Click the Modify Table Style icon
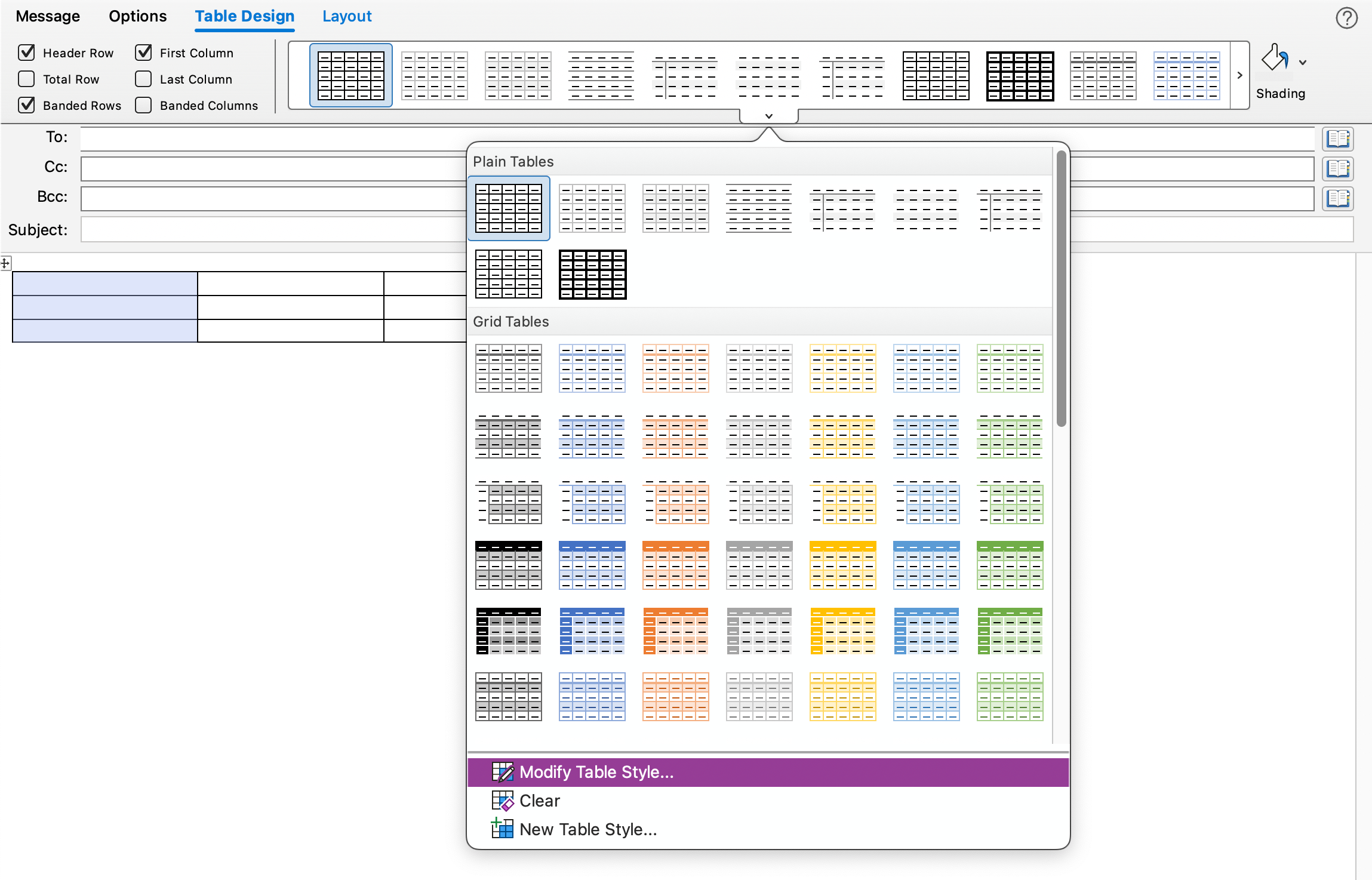Screen dimensions: 1372x880 502,772
